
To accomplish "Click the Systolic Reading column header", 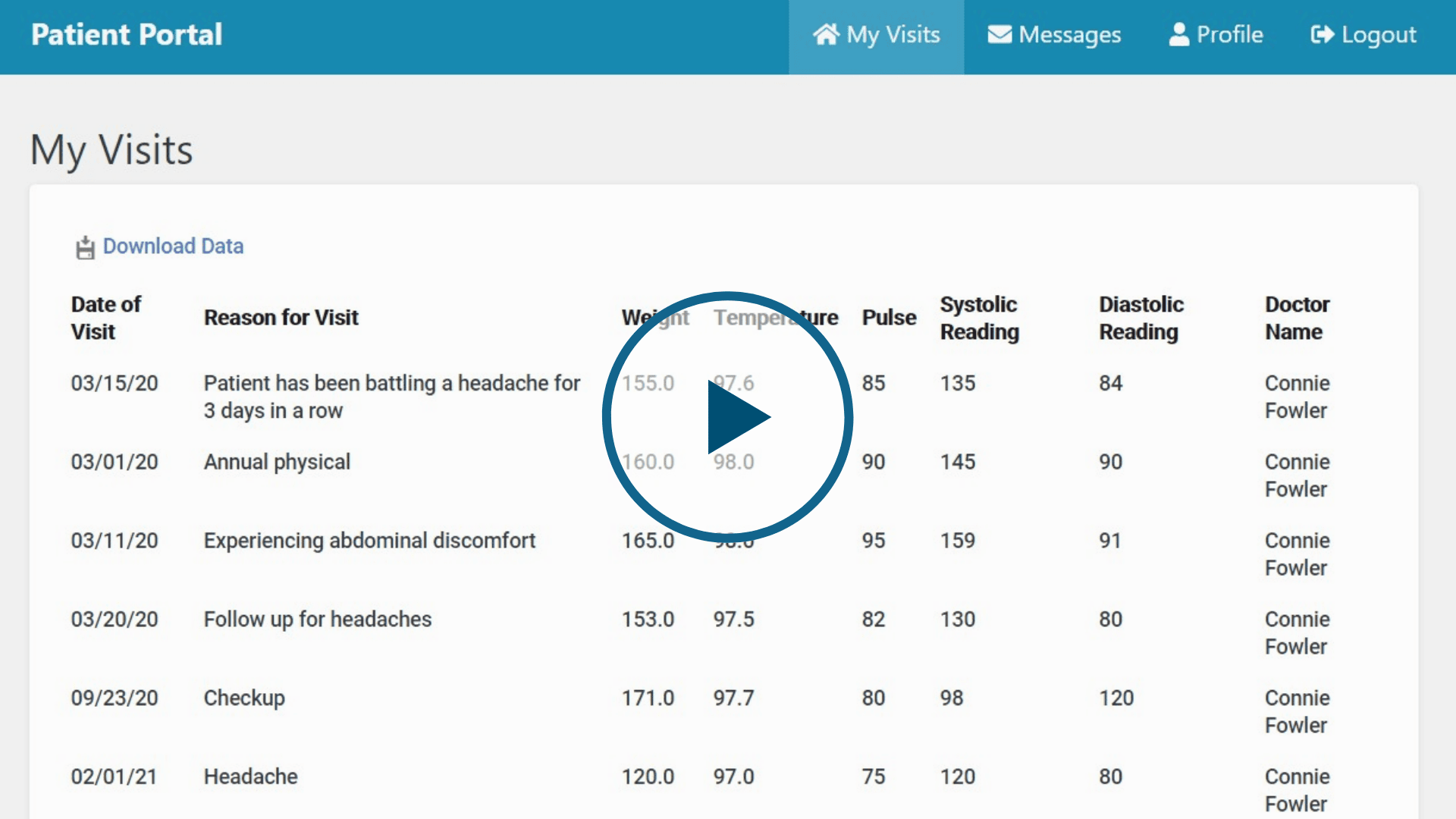I will [x=979, y=318].
